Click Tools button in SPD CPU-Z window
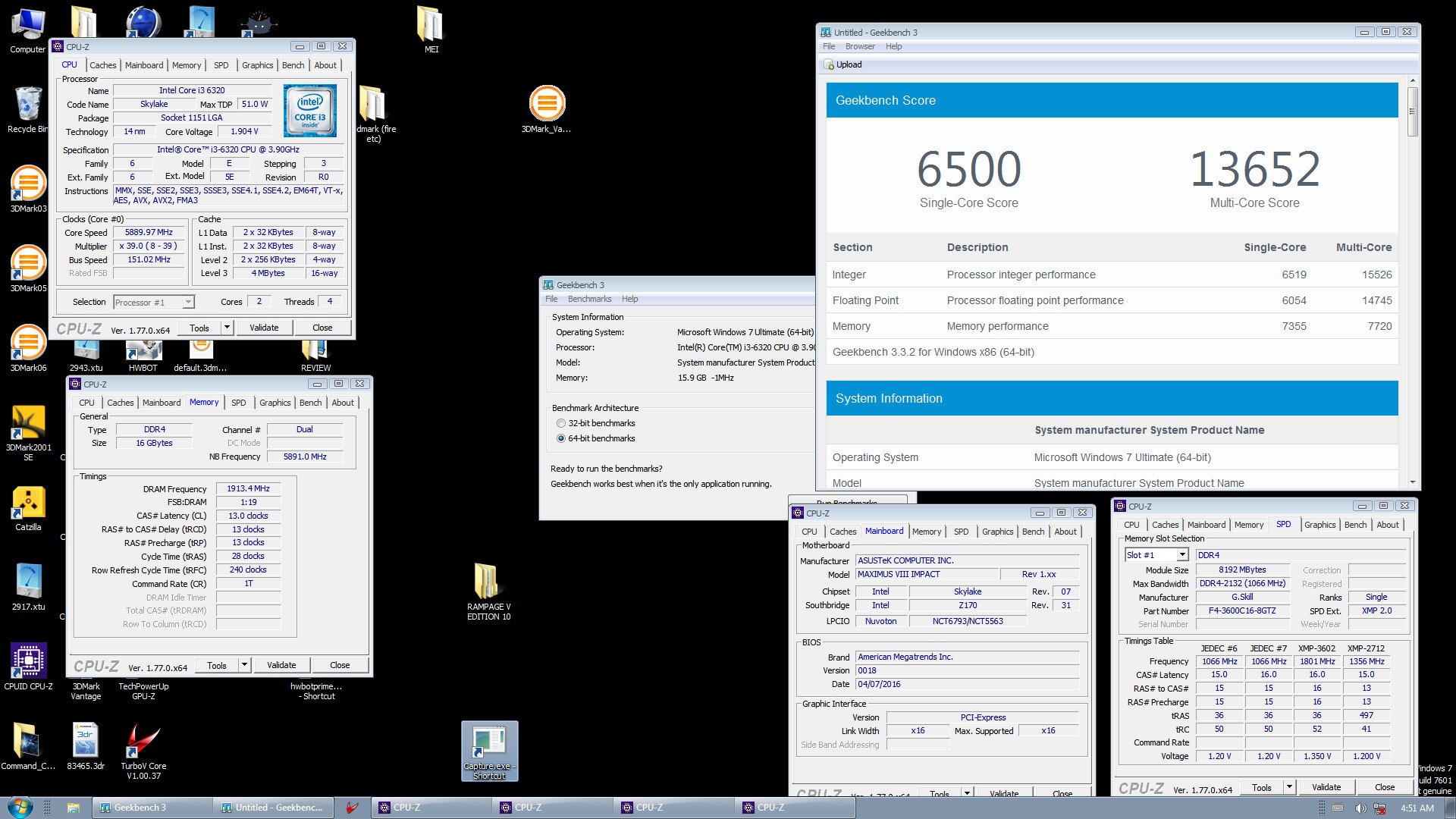1456x819 pixels. (1262, 787)
